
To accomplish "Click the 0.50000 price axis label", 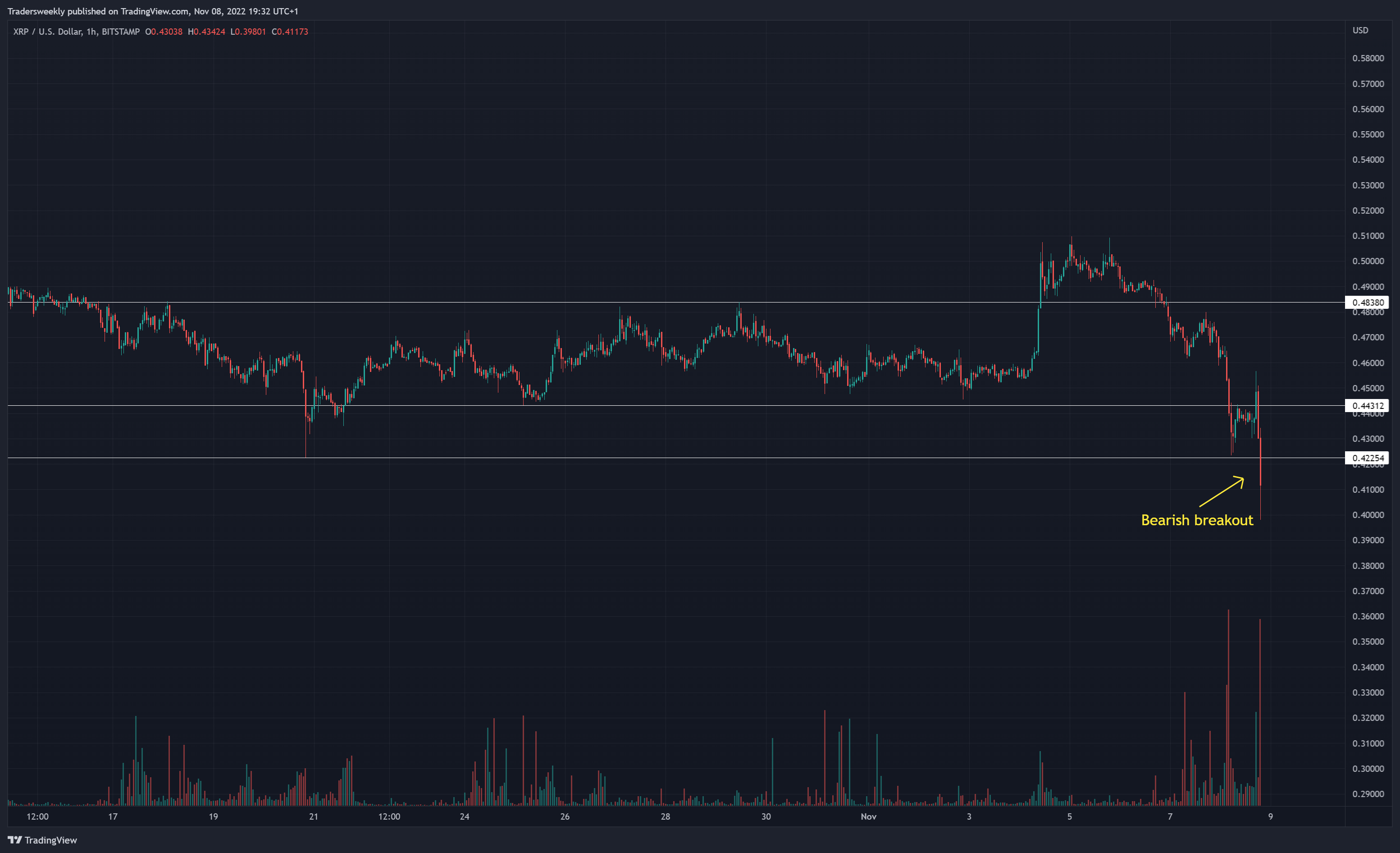I will (1368, 261).
